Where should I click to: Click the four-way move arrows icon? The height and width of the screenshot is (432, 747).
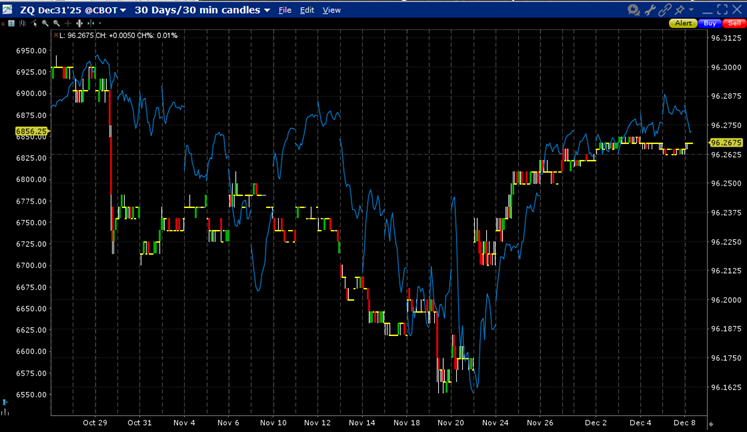(80, 23)
